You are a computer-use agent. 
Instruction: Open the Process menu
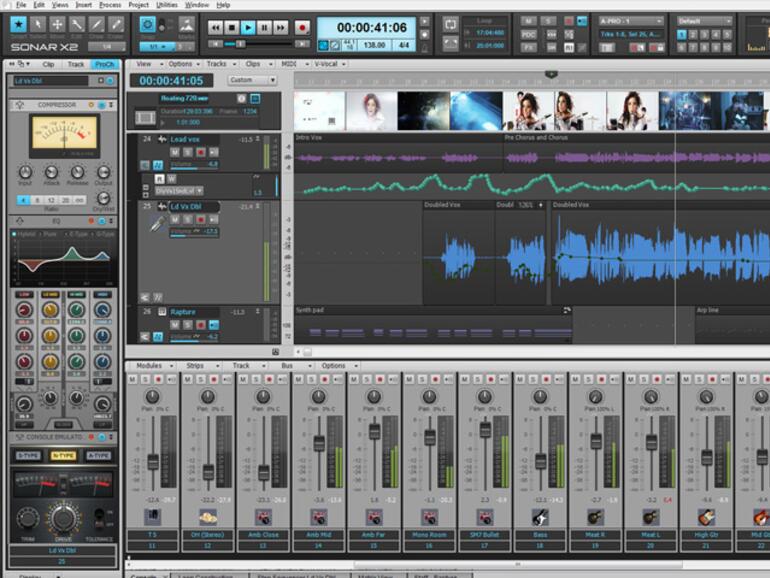[x=110, y=5]
